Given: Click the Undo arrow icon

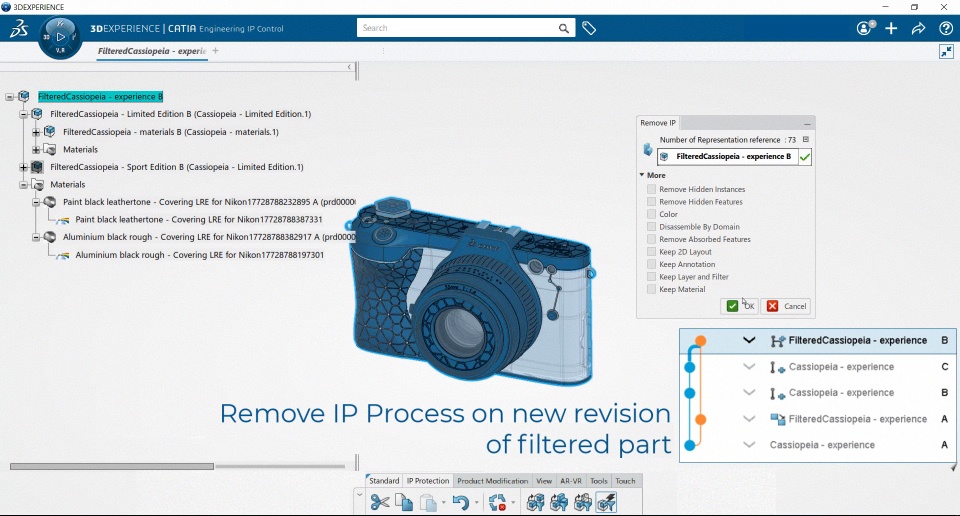Looking at the screenshot, I should 460,503.
